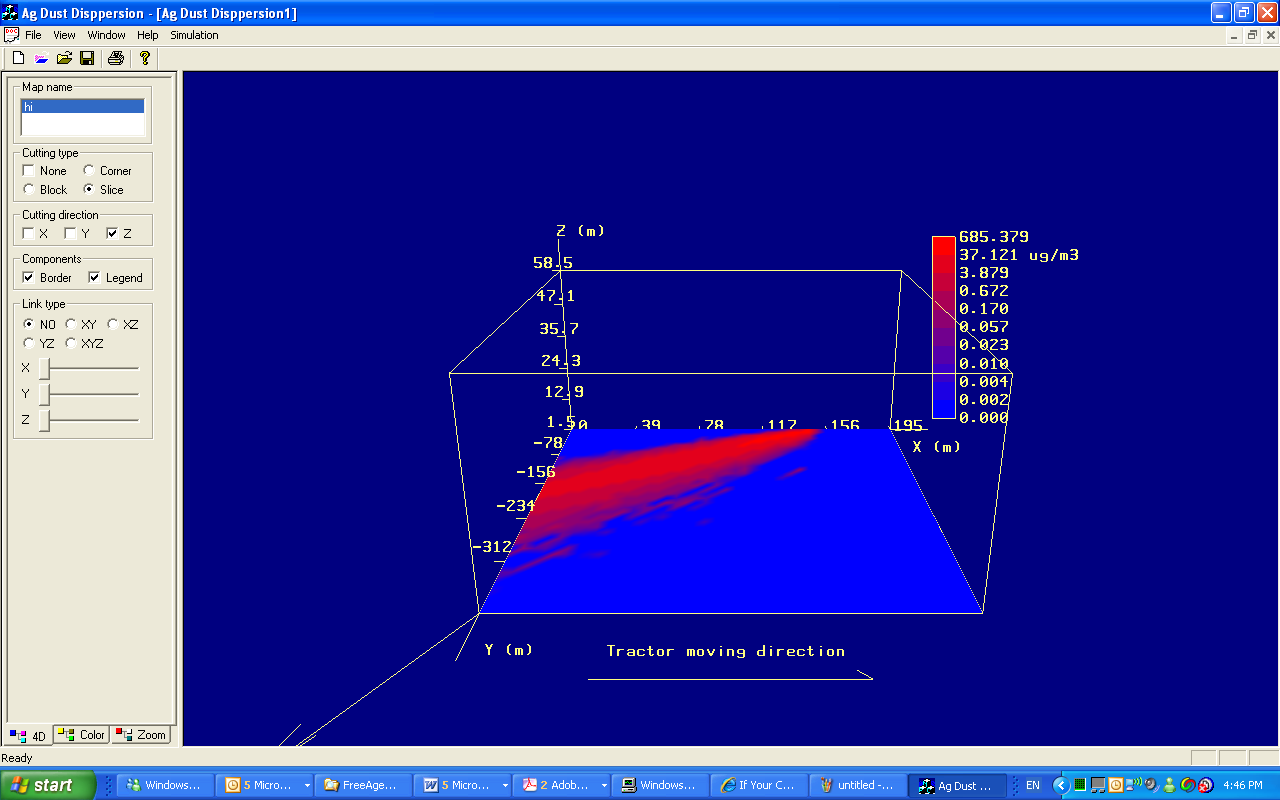Click the blue open-map toolbar icon
Viewport: 1280px width, 800px height.
point(41,58)
